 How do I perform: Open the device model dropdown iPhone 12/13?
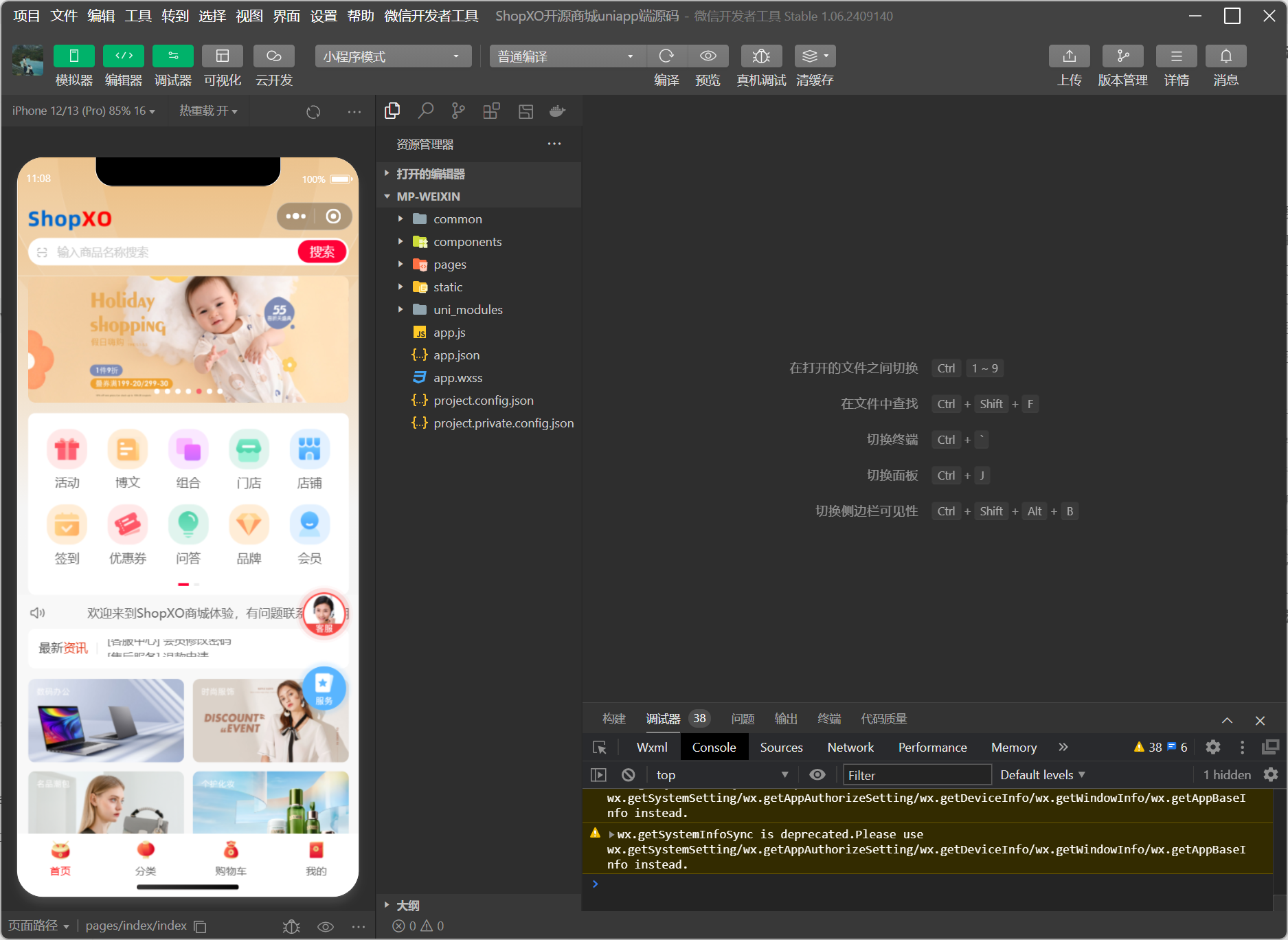(x=83, y=111)
